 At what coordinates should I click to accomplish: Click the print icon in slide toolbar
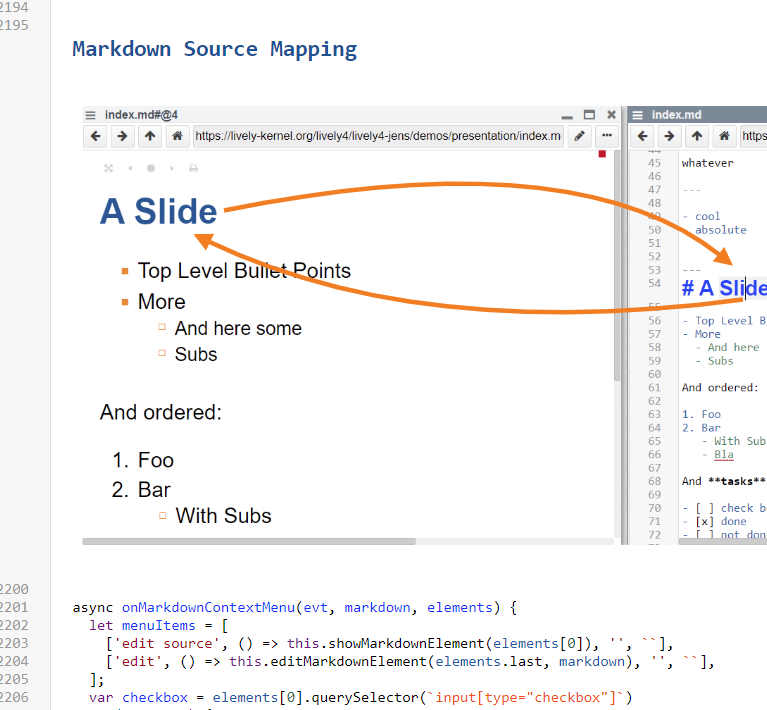pyautogui.click(x=193, y=169)
